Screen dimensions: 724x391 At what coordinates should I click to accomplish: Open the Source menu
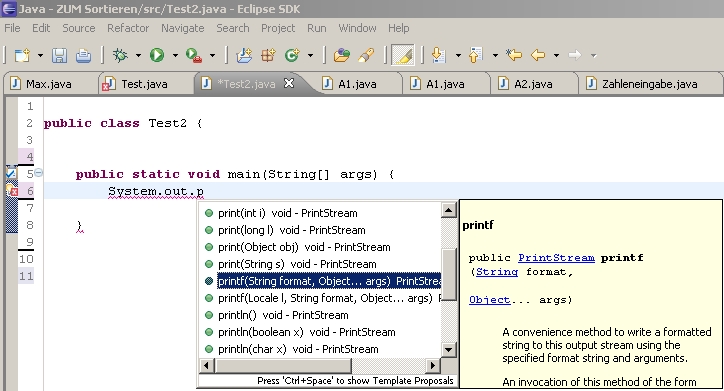point(79,28)
